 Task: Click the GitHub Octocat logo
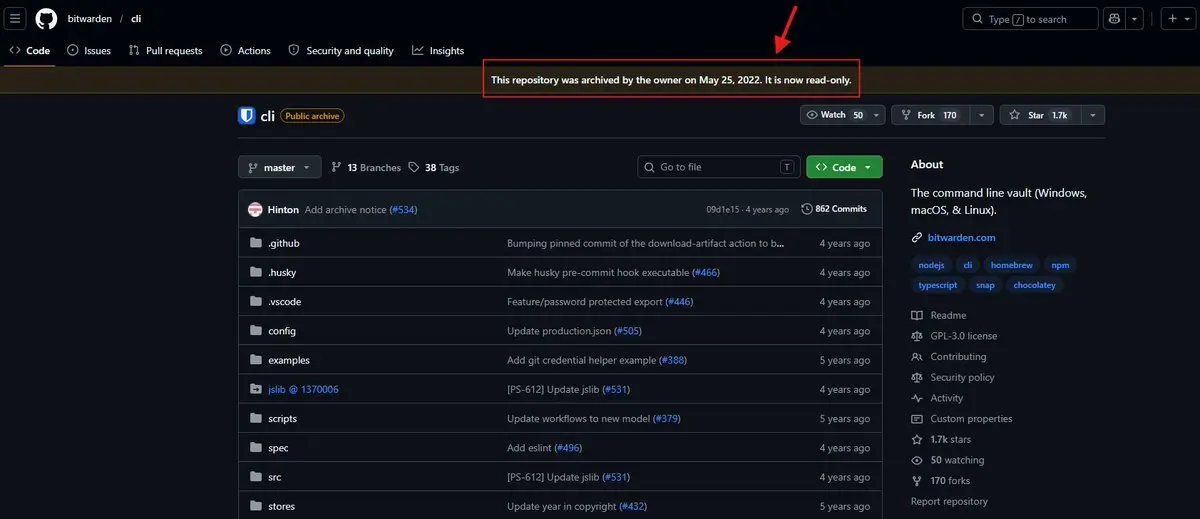(x=46, y=19)
